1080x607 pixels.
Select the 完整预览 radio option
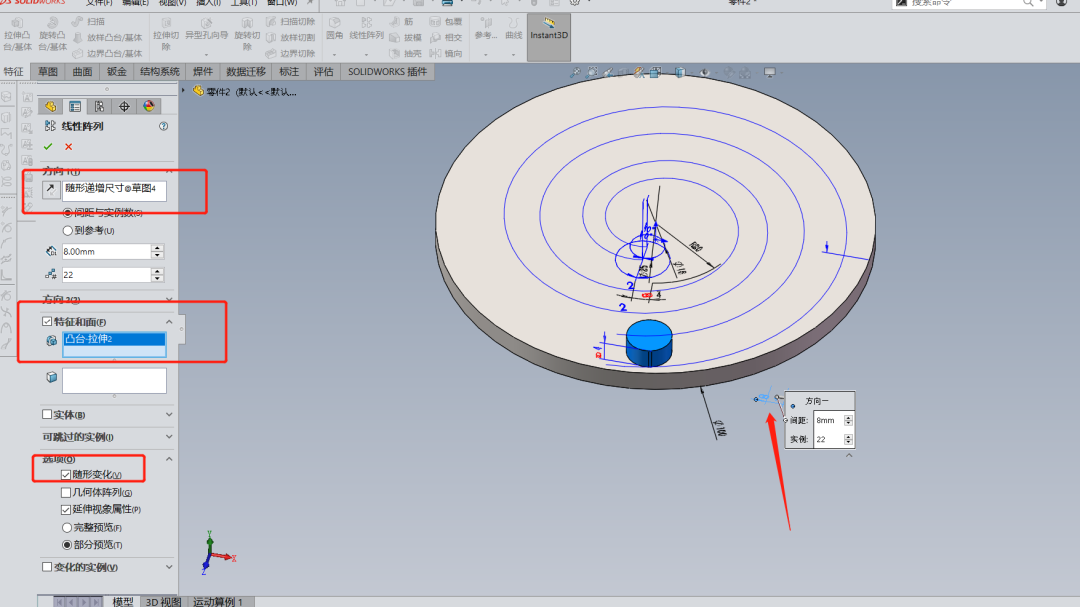point(67,527)
